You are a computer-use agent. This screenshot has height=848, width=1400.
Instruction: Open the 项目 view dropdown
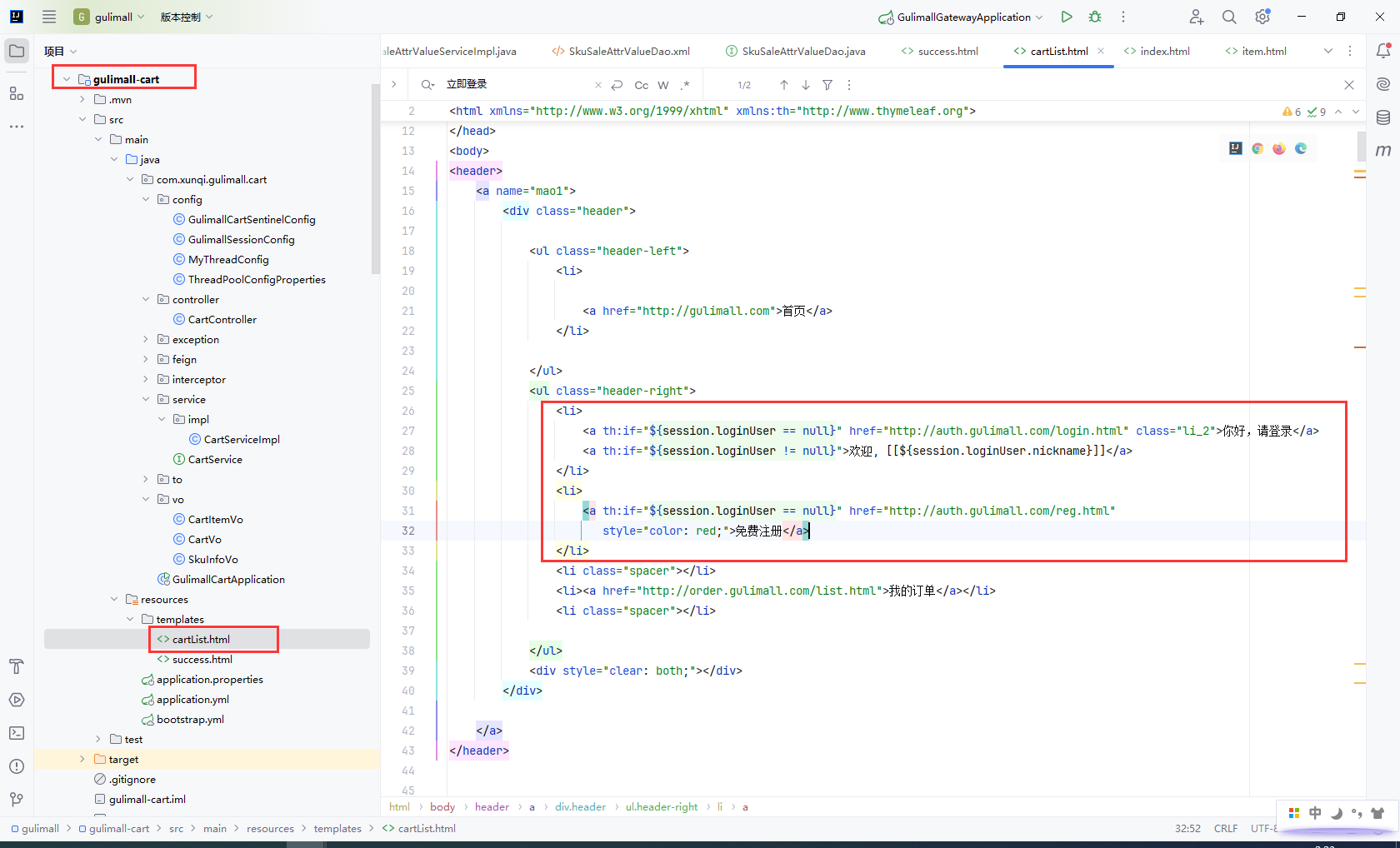(61, 51)
